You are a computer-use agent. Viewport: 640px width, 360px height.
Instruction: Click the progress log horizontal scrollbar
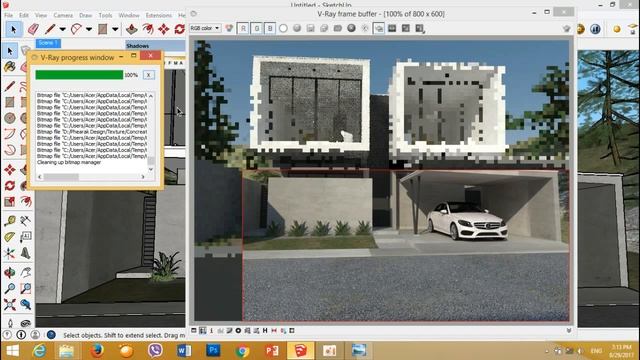(x=91, y=177)
